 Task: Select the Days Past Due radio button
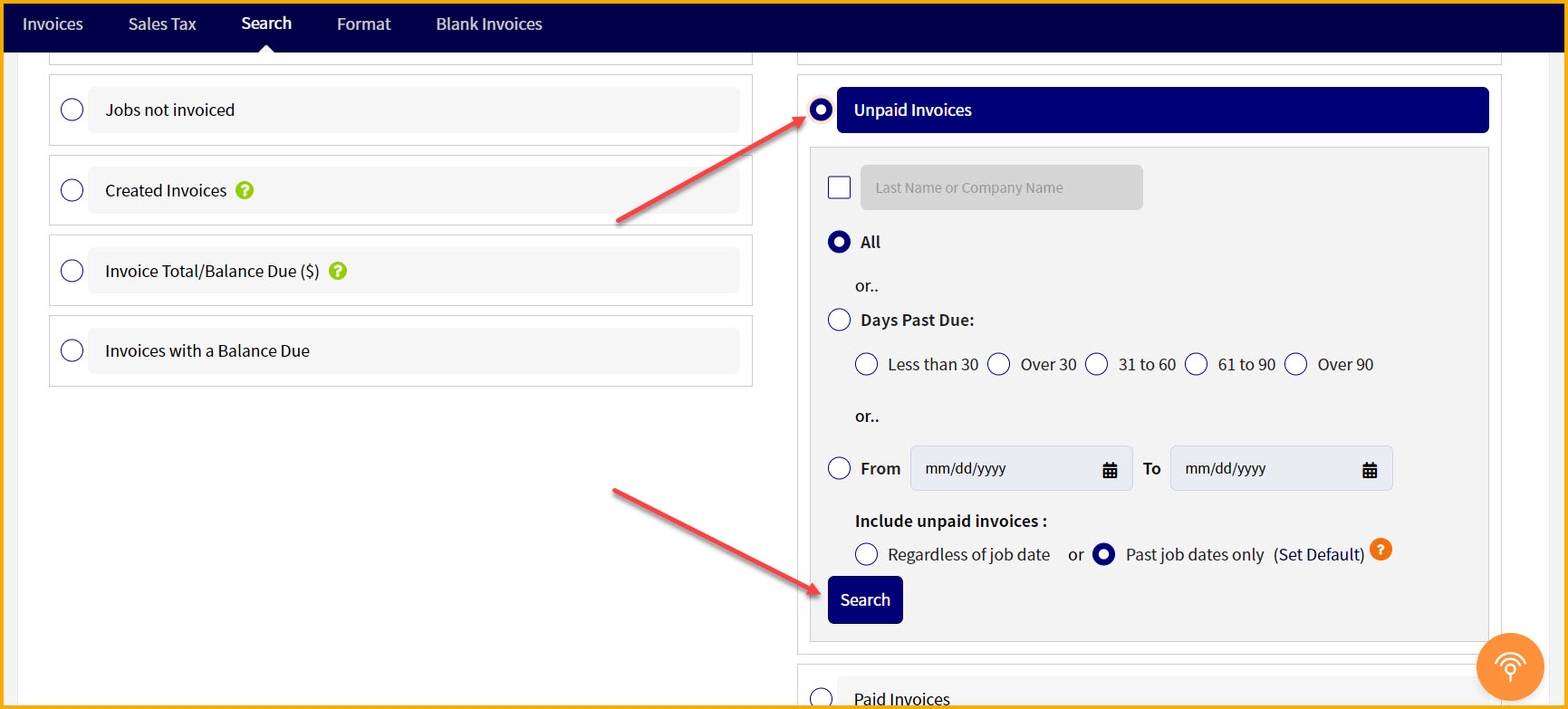(x=840, y=320)
